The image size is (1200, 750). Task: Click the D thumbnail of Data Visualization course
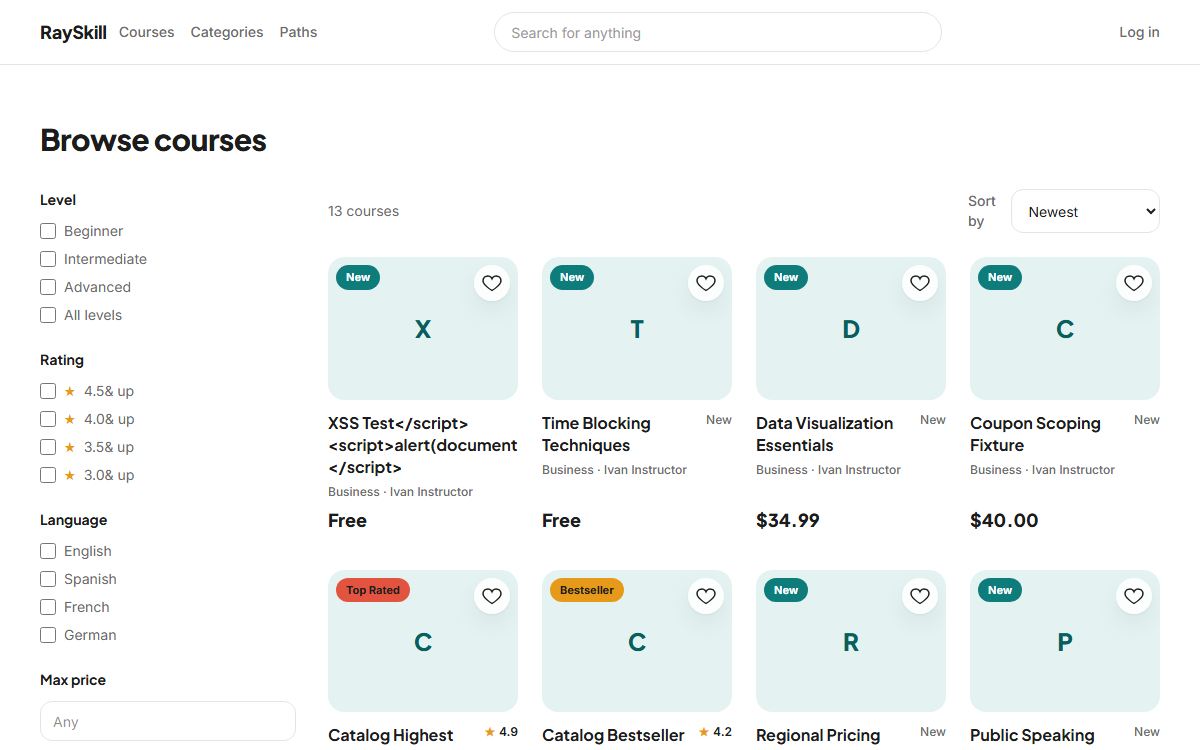pyautogui.click(x=851, y=329)
